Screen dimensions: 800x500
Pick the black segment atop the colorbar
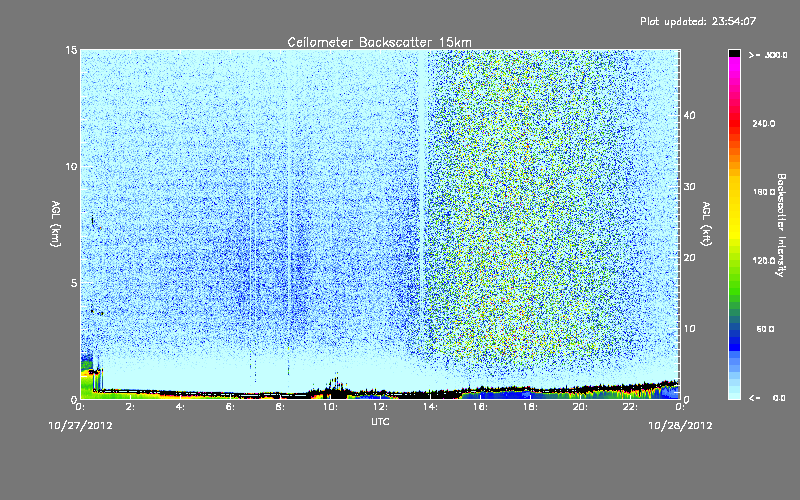click(x=734, y=53)
